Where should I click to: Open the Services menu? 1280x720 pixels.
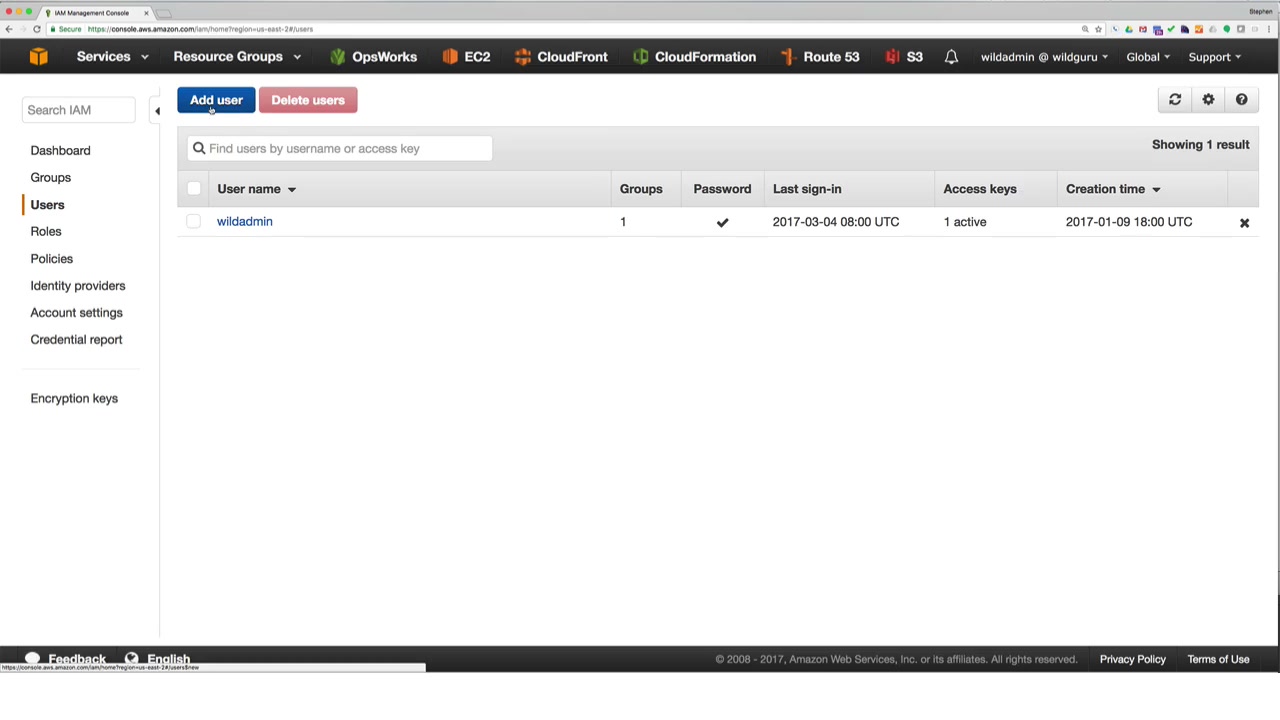pos(112,57)
